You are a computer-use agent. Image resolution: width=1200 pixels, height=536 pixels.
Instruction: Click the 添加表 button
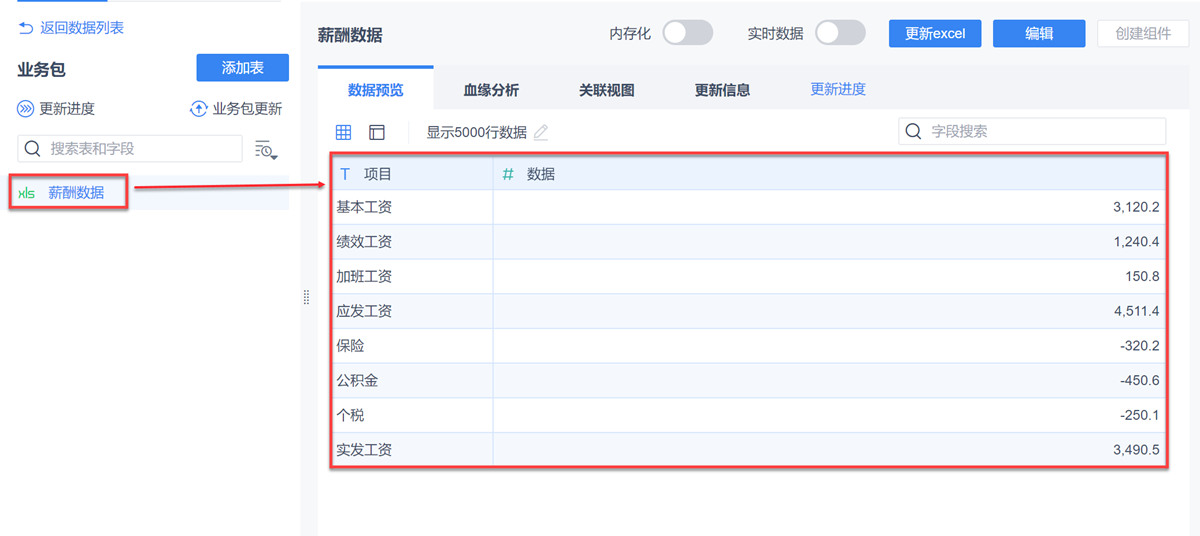(242, 68)
